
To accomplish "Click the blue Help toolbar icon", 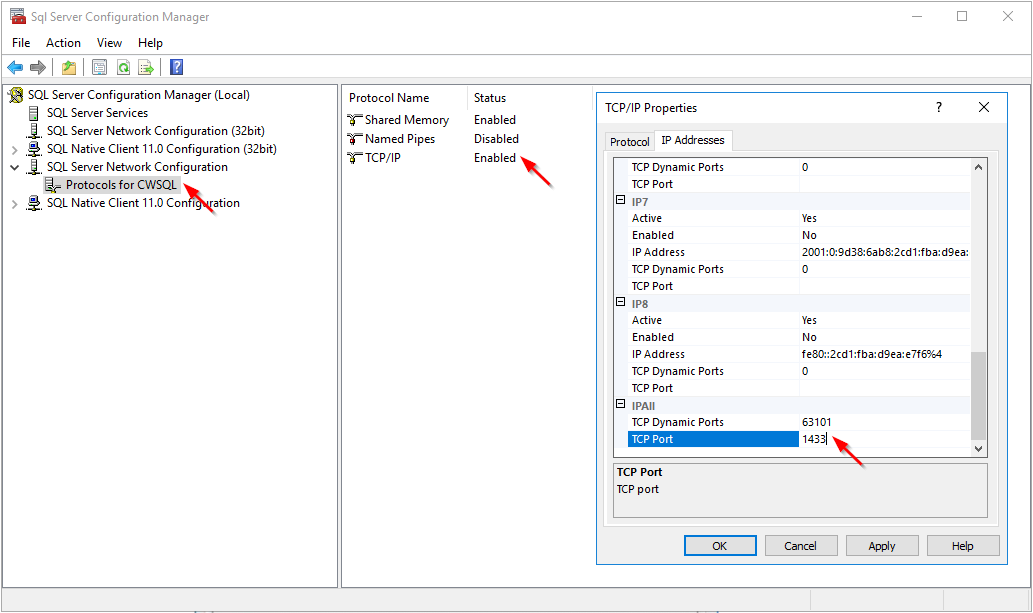I will [176, 68].
